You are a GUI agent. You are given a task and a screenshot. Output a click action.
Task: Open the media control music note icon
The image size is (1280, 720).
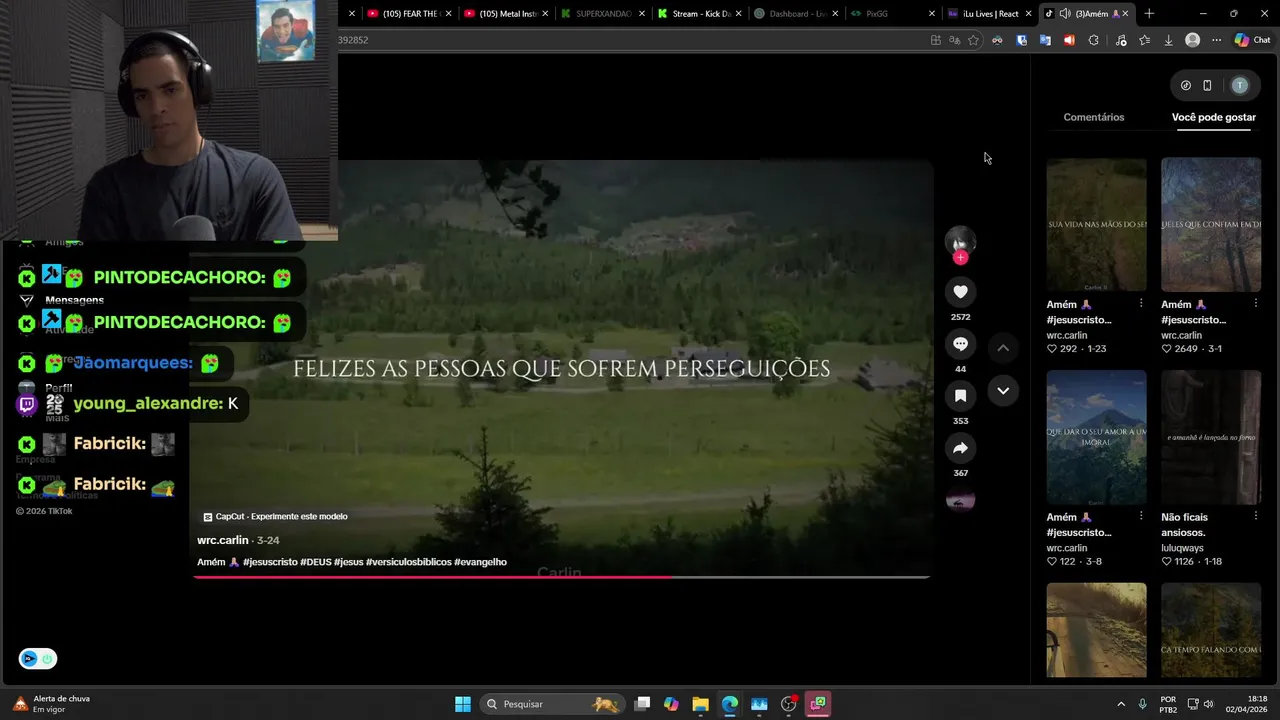point(1120,40)
